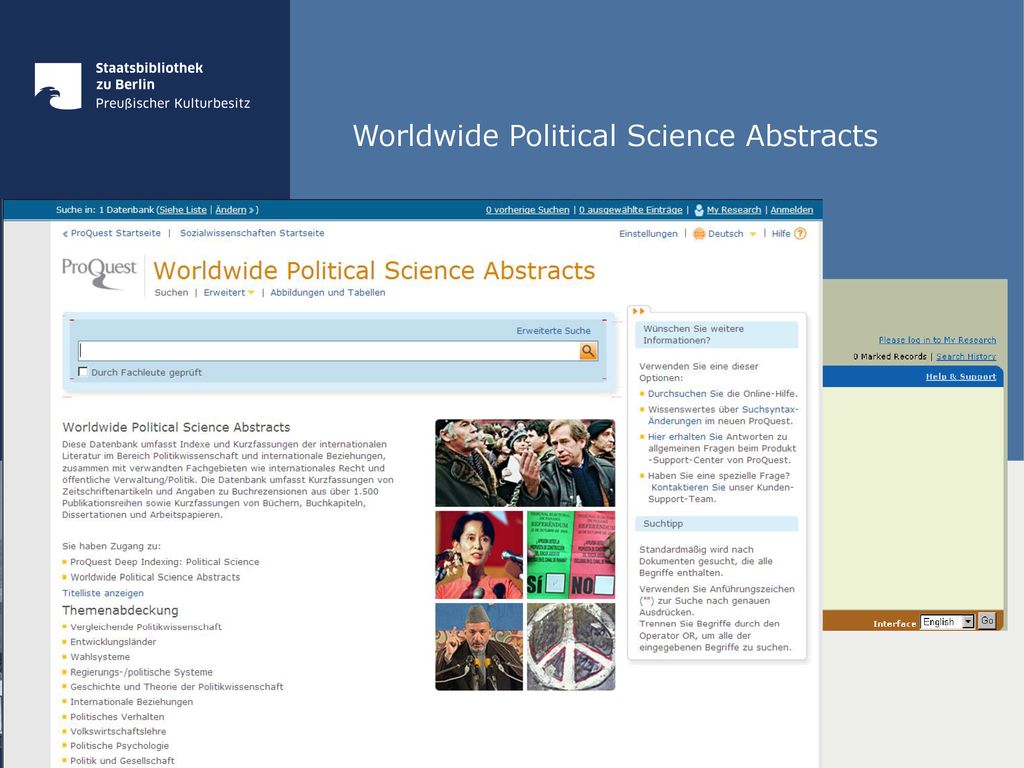Open the Interface English combo box
This screenshot has width=1024, height=768.
click(947, 622)
